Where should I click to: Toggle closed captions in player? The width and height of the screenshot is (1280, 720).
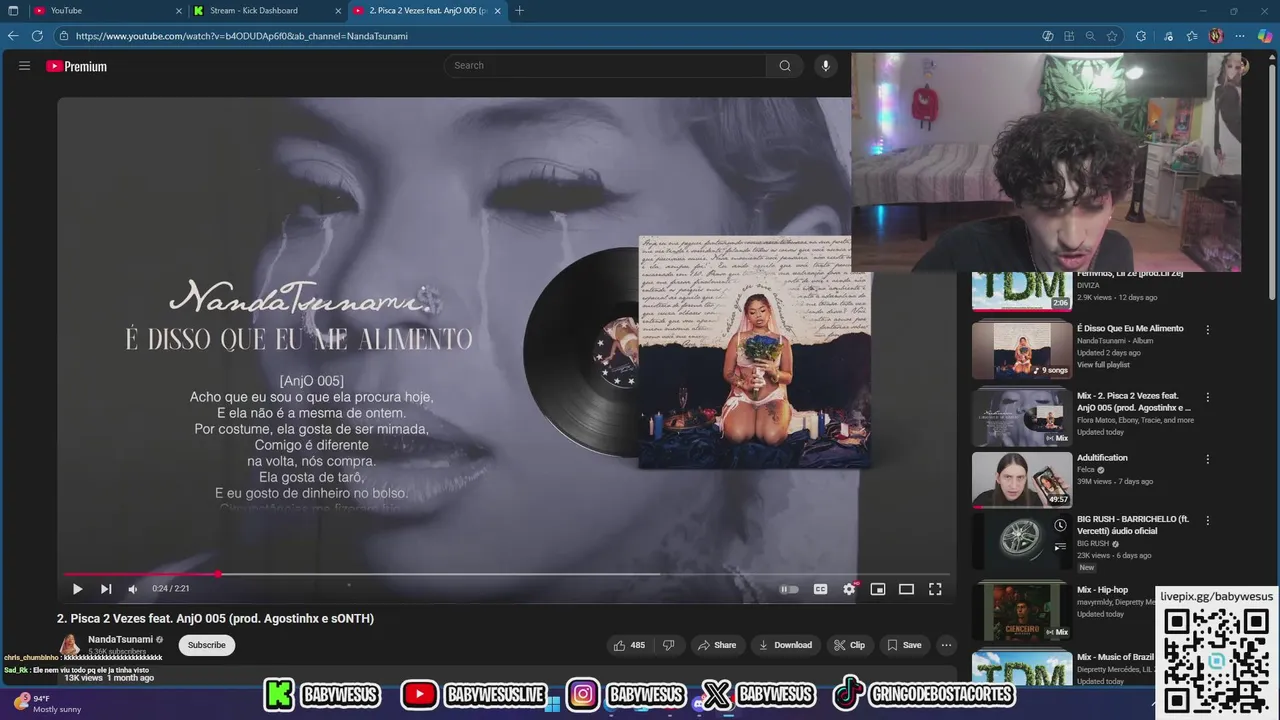click(x=820, y=589)
